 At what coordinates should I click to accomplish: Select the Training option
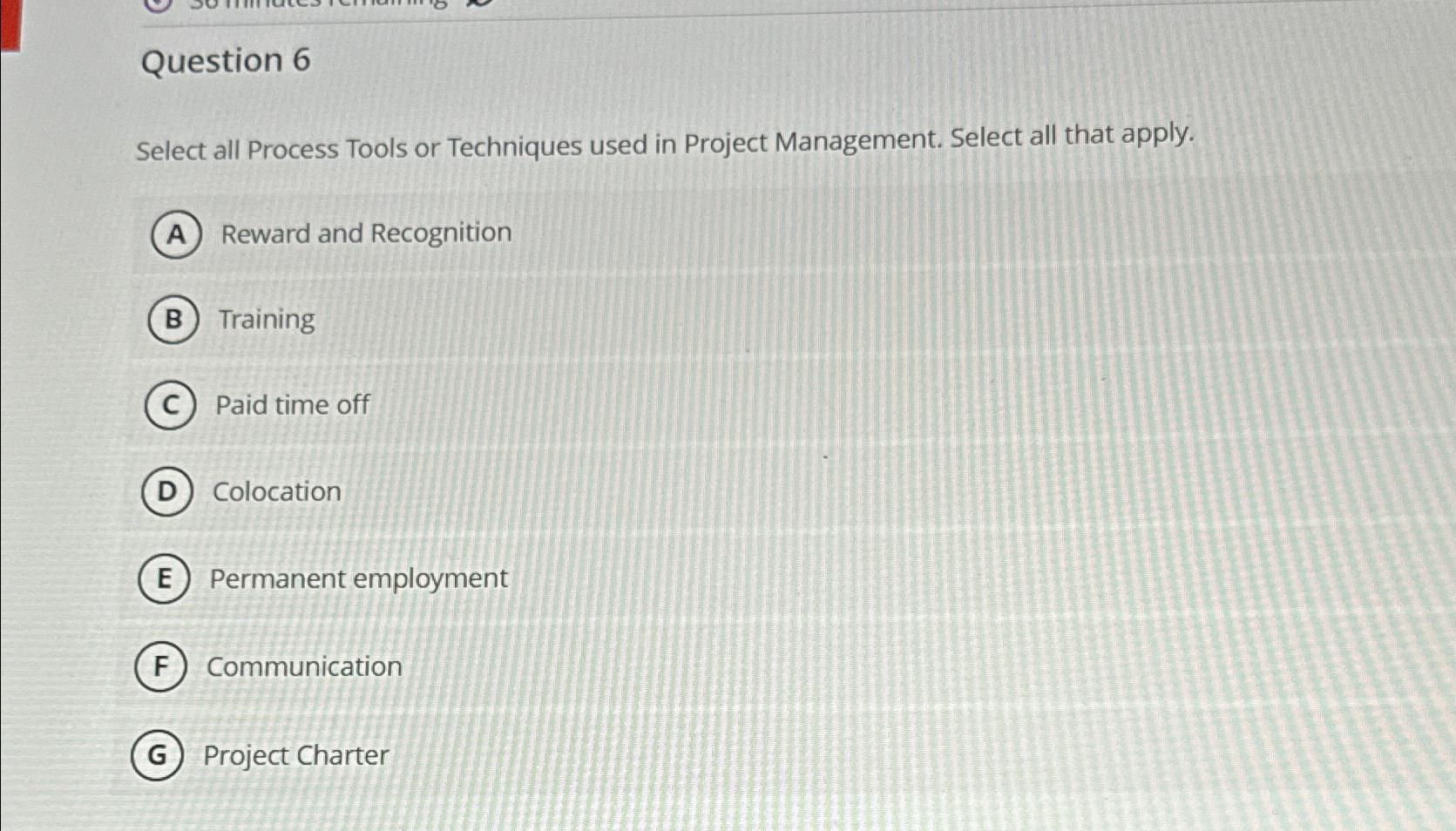(266, 319)
